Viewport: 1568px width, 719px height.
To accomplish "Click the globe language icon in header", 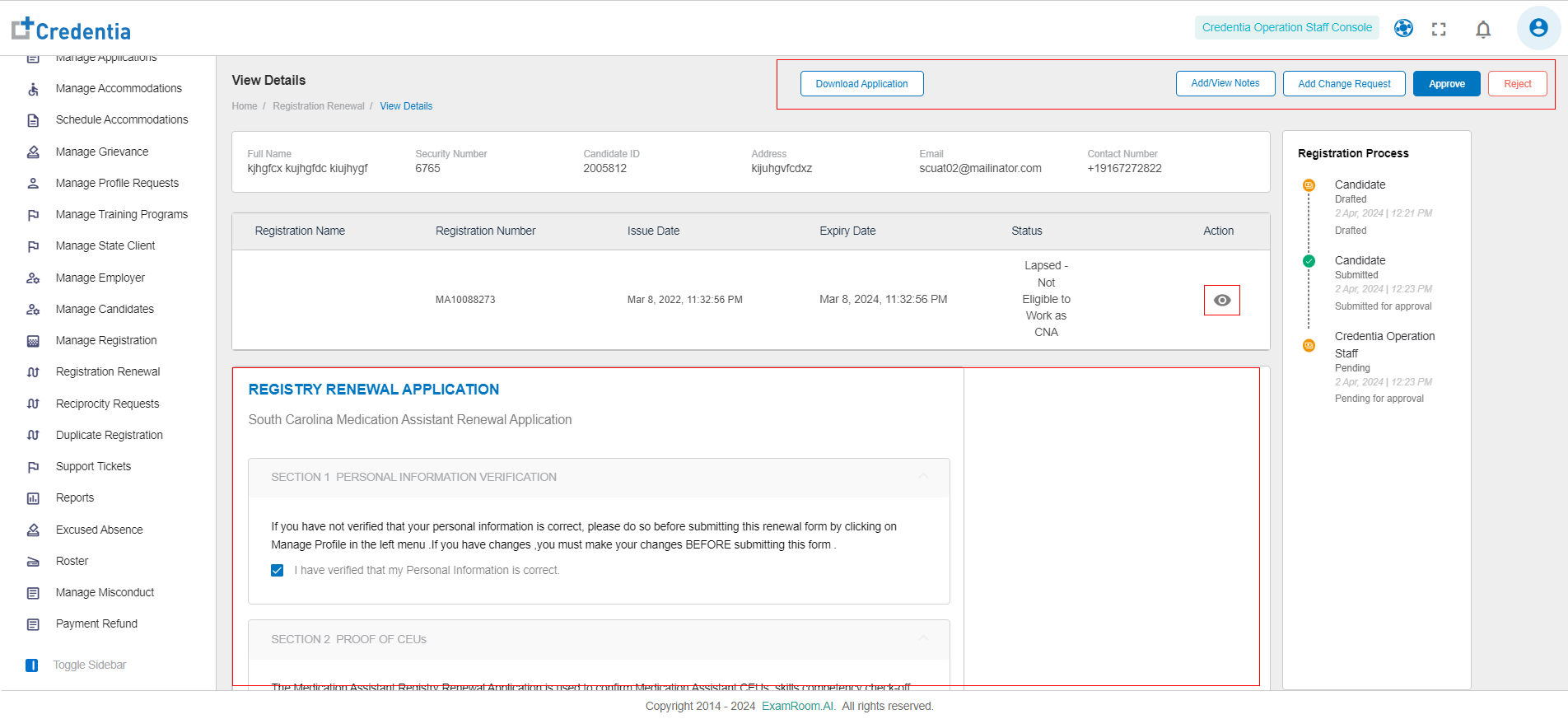I will pyautogui.click(x=1403, y=28).
